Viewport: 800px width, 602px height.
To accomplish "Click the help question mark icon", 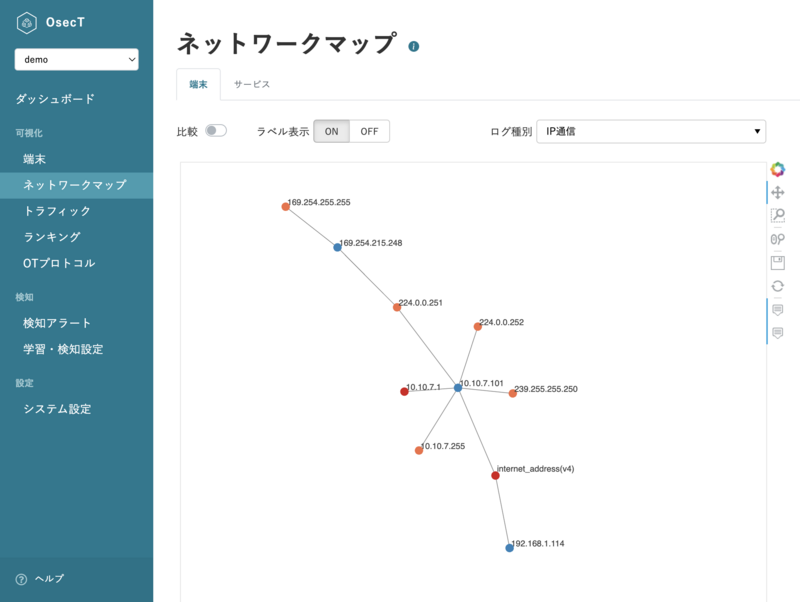I will click(21, 579).
